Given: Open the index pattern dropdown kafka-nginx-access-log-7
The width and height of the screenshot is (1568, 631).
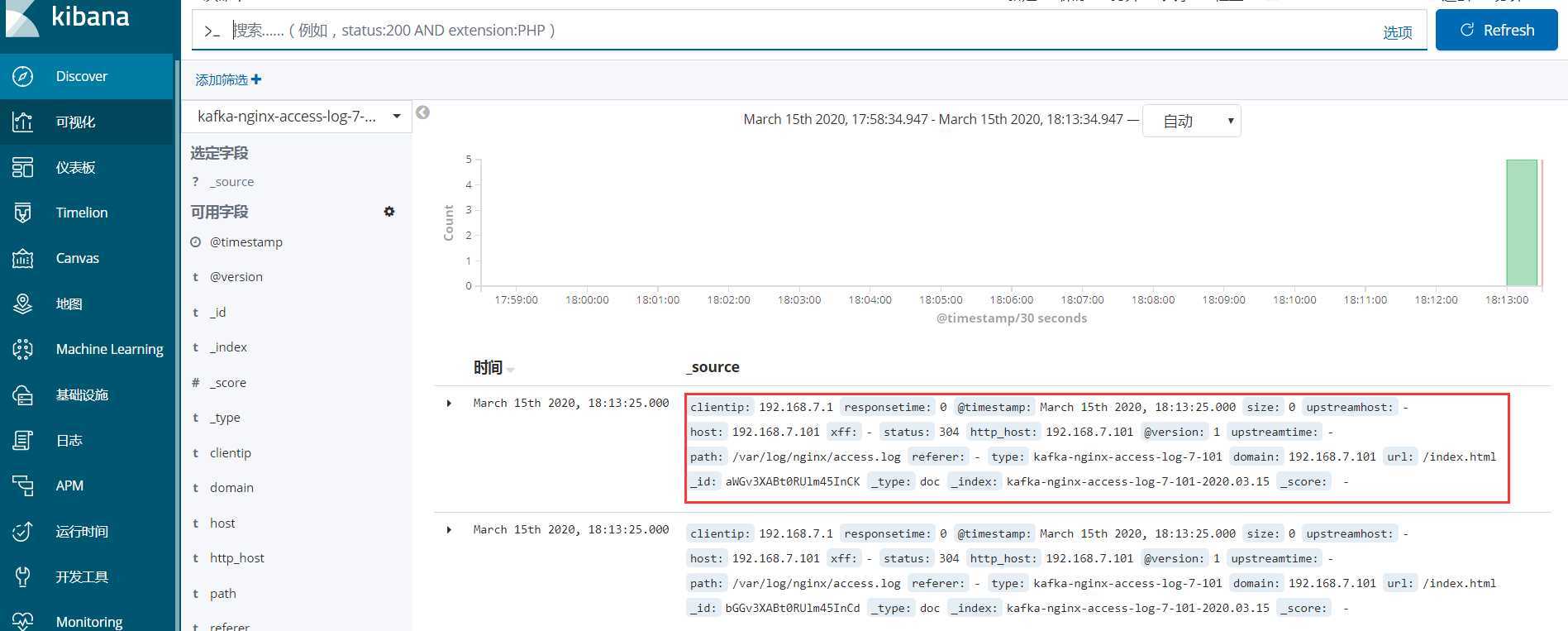Looking at the screenshot, I should click(x=298, y=117).
